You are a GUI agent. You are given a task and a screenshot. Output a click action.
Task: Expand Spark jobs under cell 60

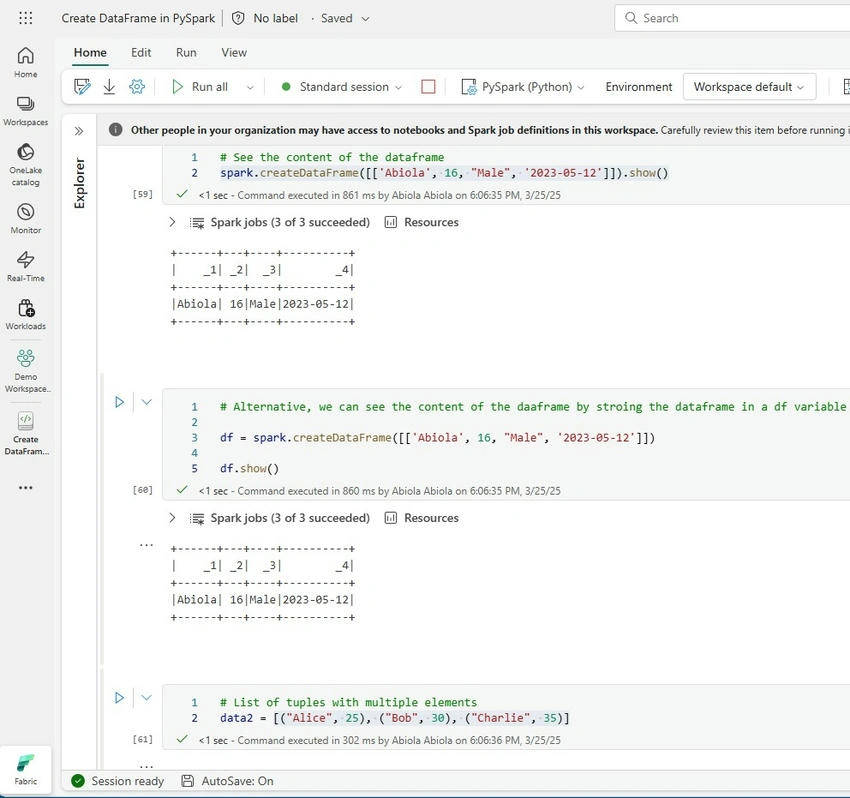tap(172, 518)
